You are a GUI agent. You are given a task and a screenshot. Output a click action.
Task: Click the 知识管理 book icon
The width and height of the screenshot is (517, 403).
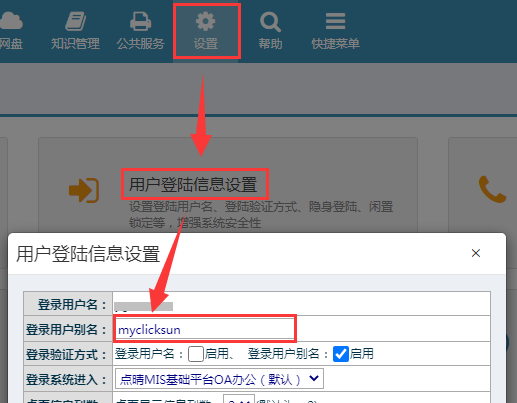[x=75, y=21]
